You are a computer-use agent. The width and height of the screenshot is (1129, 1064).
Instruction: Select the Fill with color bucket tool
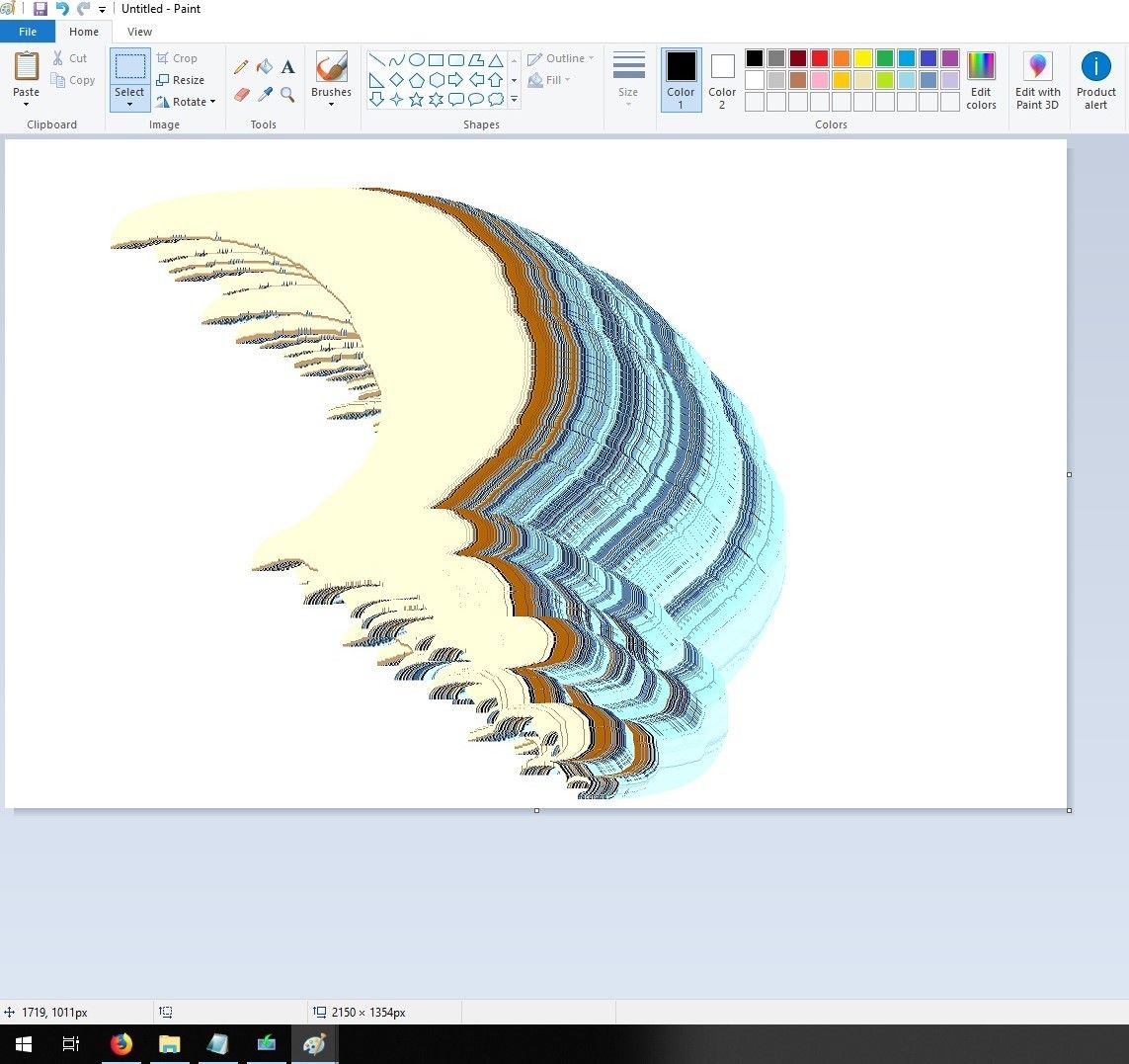pyautogui.click(x=265, y=67)
